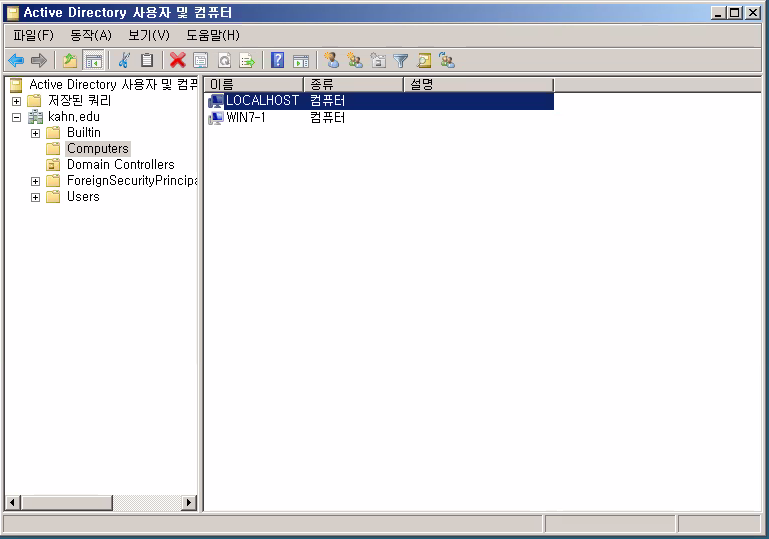
Task: Select the Builtin folder
Action: click(84, 132)
